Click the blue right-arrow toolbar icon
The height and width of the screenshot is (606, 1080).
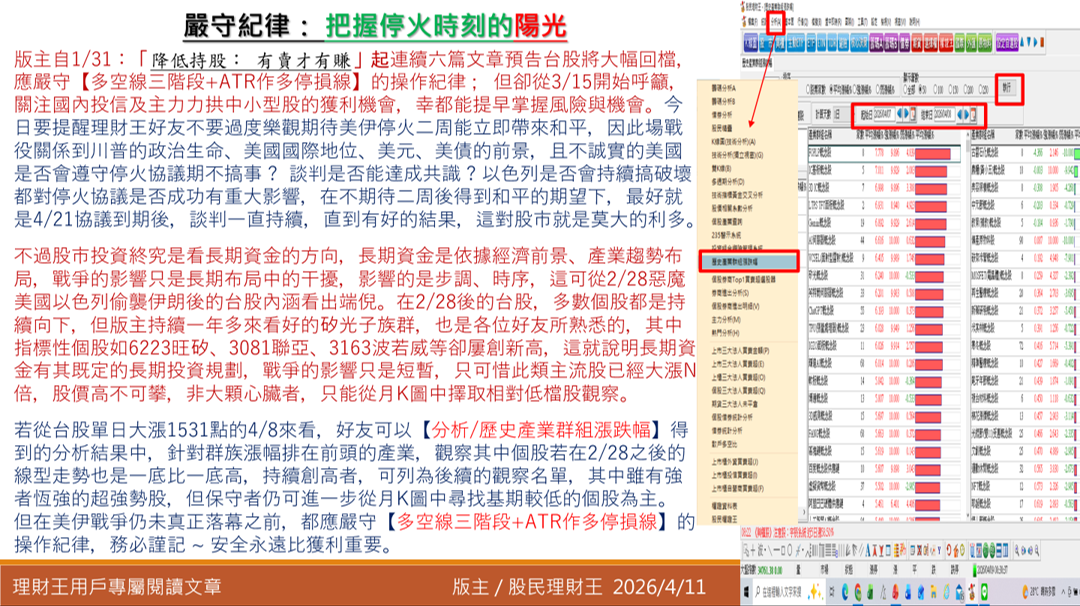coord(1035,42)
